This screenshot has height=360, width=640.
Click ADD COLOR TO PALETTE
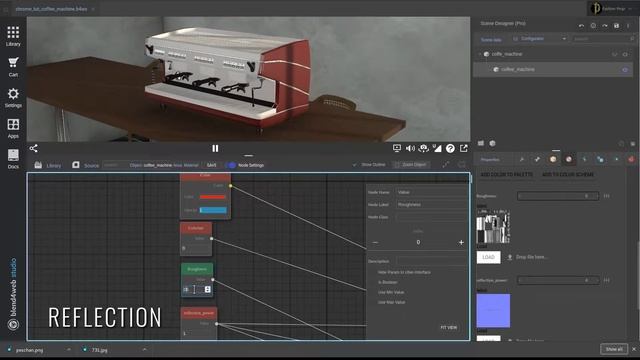point(507,175)
